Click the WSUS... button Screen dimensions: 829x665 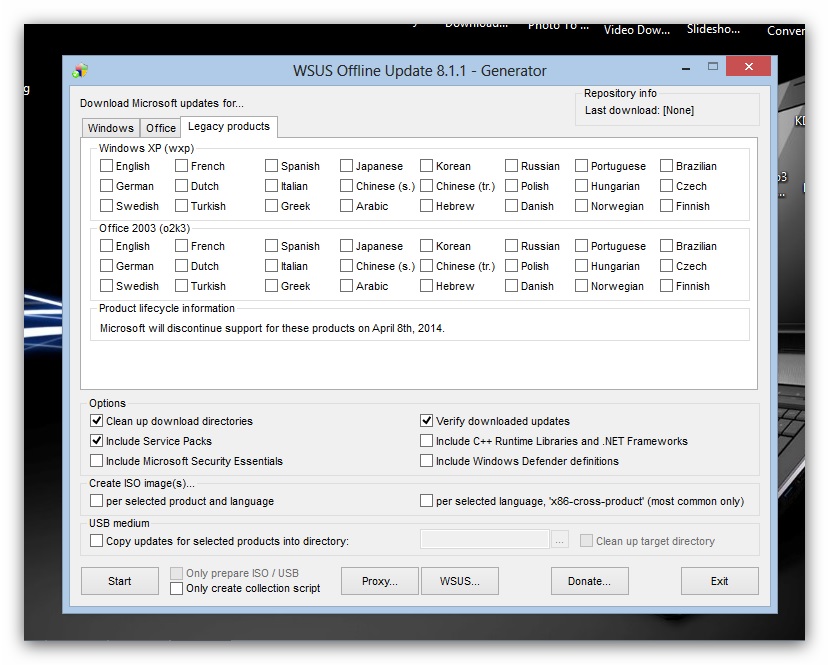click(x=460, y=581)
